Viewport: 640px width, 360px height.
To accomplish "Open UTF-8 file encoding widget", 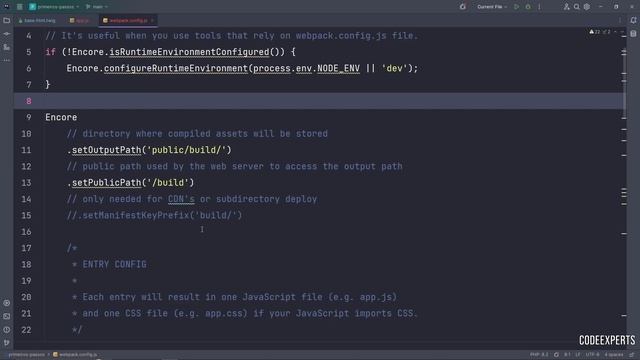I will 592,354.
